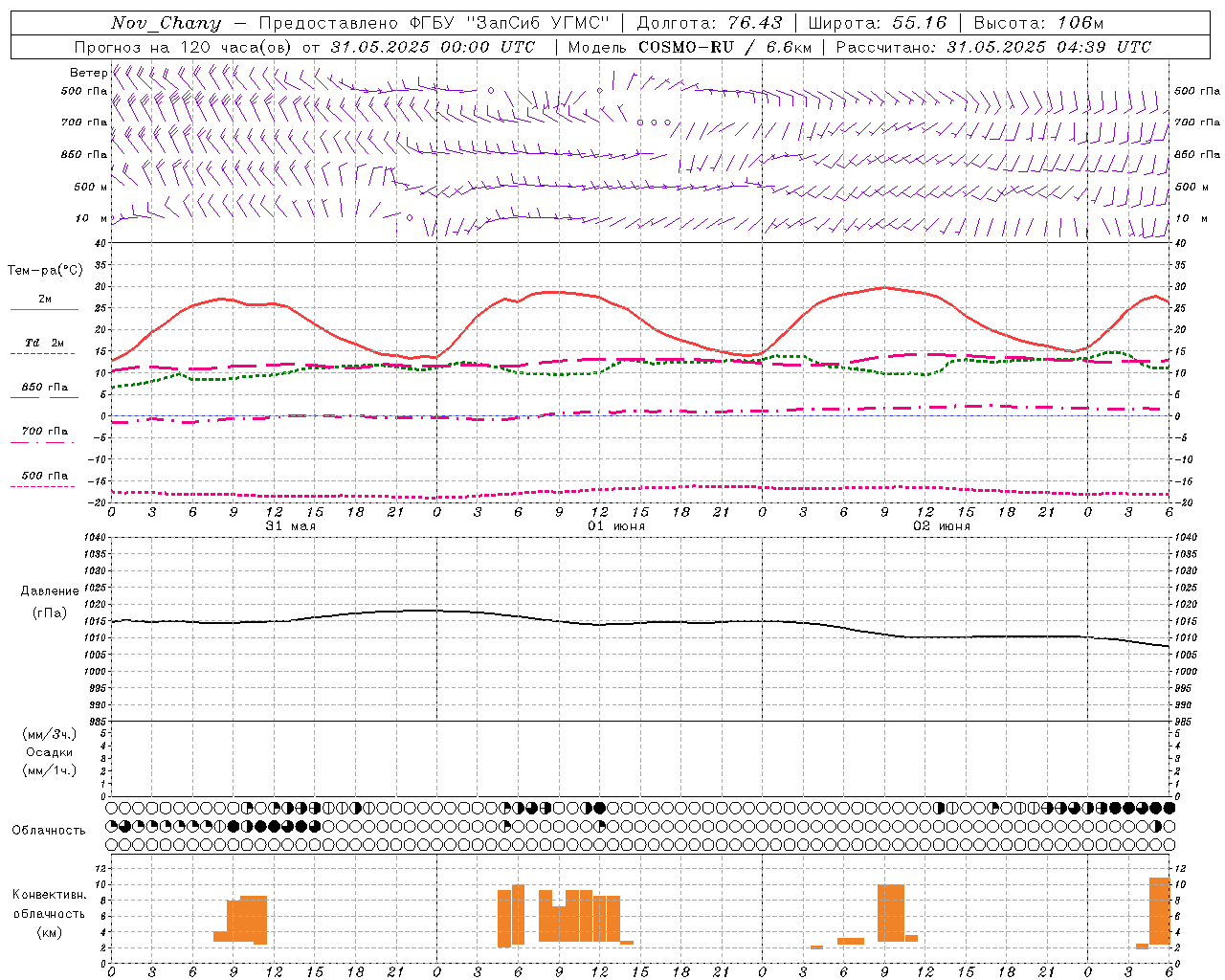Click the "Рассчитано: 31.05.2025 04:39 UTC" timestamp
Image resolution: width=1225 pixels, height=980 pixels.
[x=993, y=47]
